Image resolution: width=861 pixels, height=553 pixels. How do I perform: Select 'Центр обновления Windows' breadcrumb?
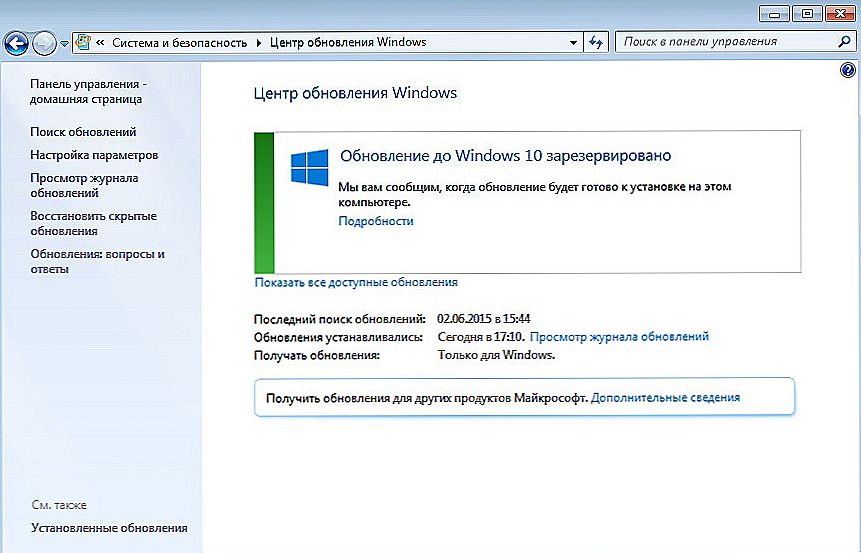pyautogui.click(x=348, y=42)
